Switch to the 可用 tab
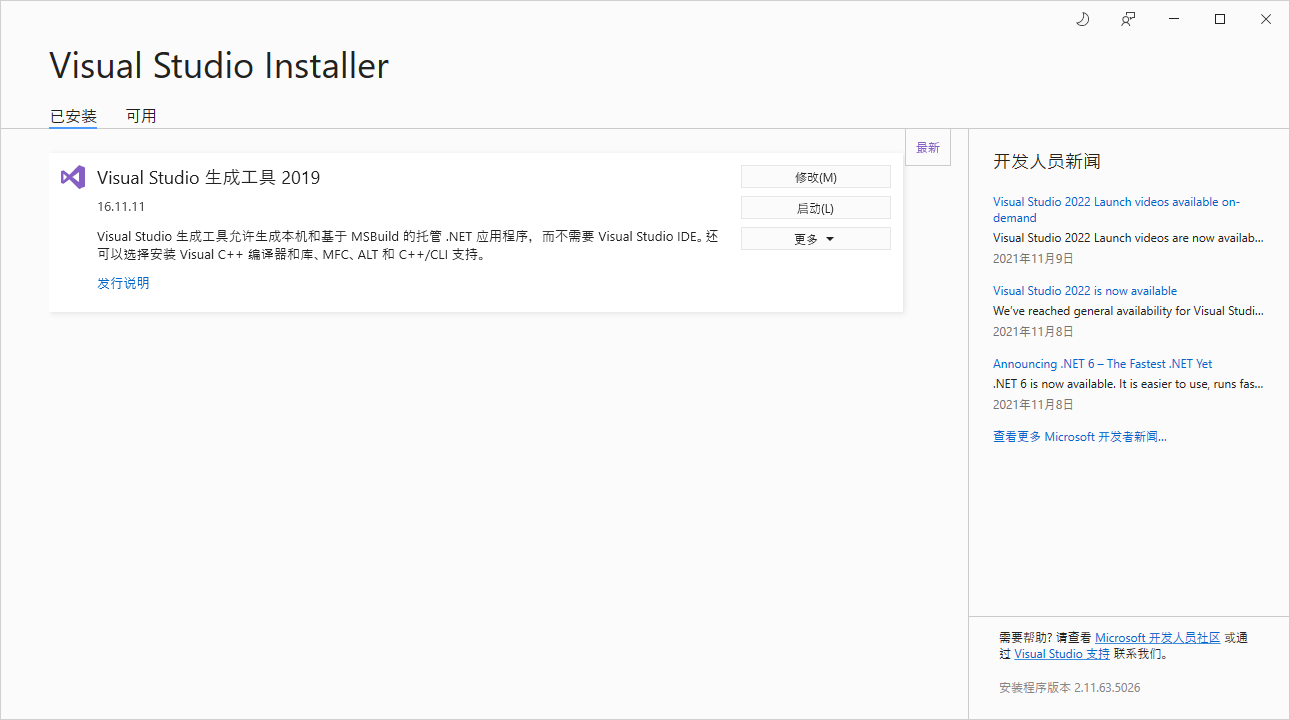Viewport: 1290px width, 720px height. [141, 116]
